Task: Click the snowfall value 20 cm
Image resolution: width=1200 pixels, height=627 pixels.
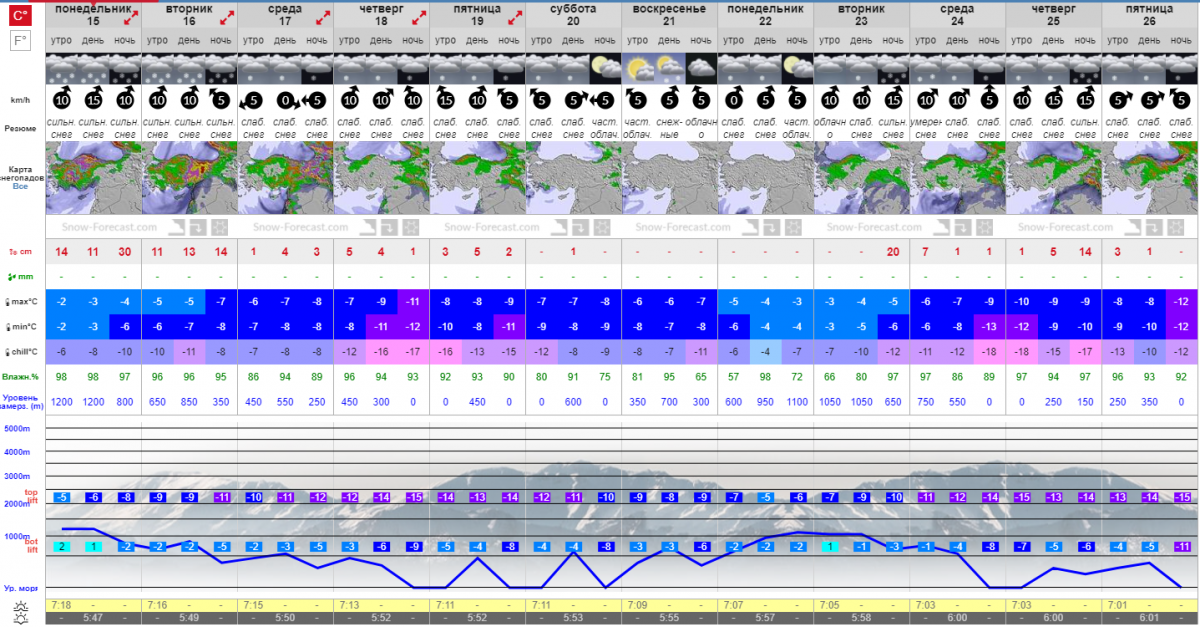Action: [x=893, y=252]
